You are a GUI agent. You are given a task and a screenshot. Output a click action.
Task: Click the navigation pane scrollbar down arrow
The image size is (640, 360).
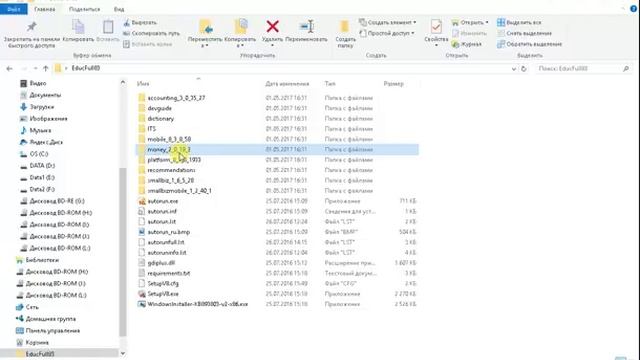tap(122, 353)
